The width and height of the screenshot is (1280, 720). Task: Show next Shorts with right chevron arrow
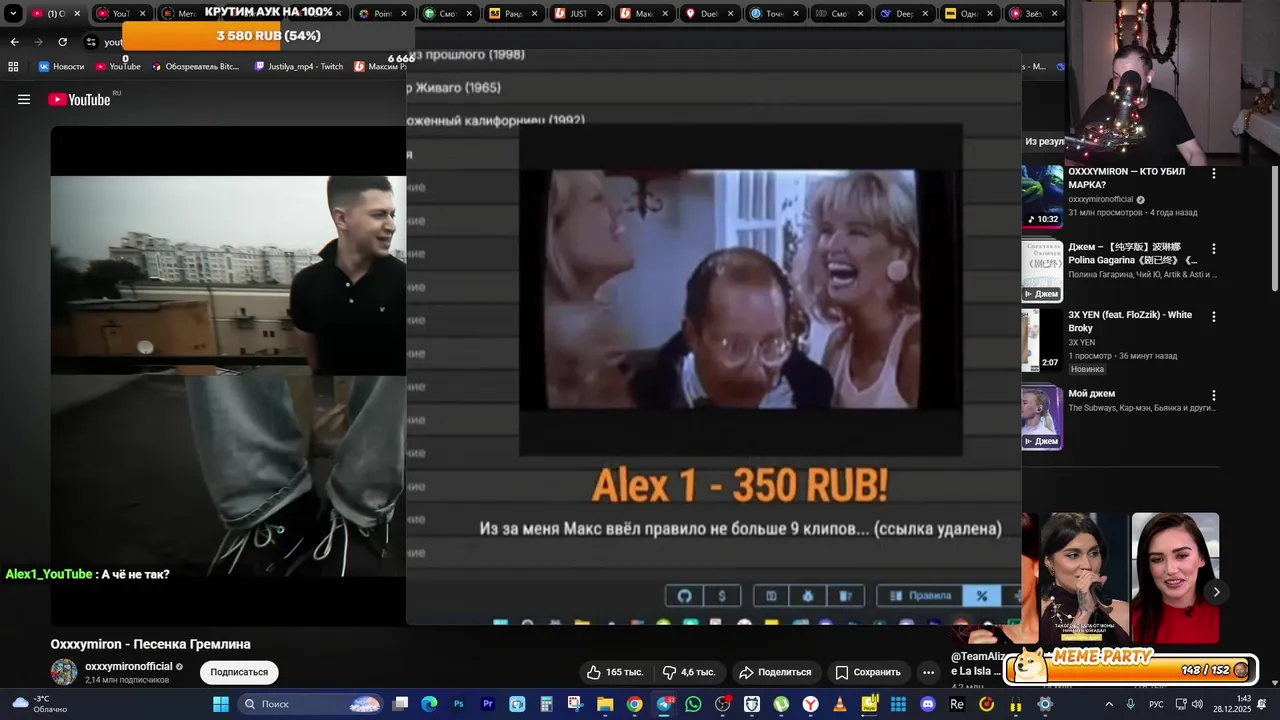coord(1216,592)
